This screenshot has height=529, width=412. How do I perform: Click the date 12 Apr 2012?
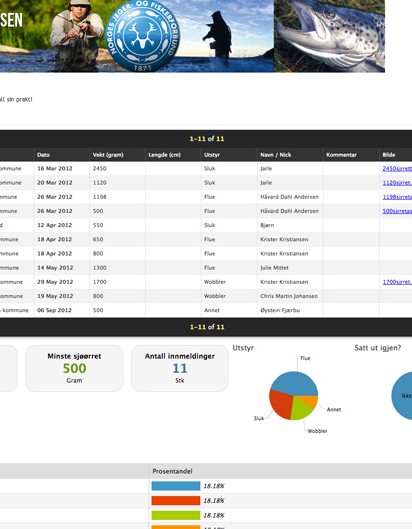click(55, 225)
